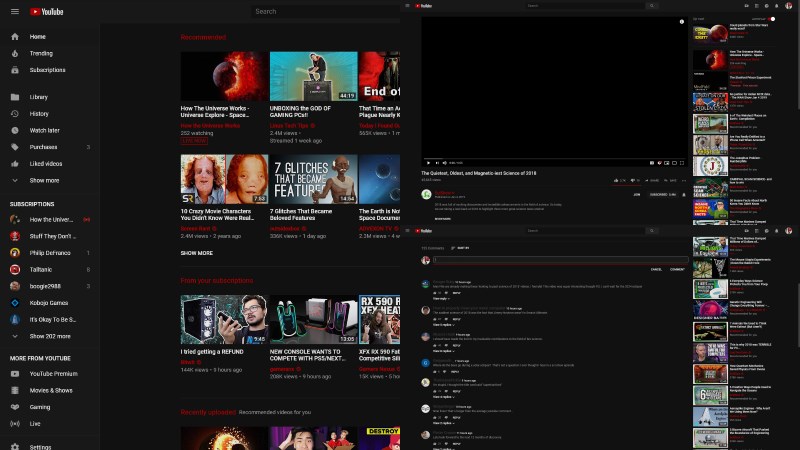
Task: Open notifications bell in player window header
Action: click(777, 6)
